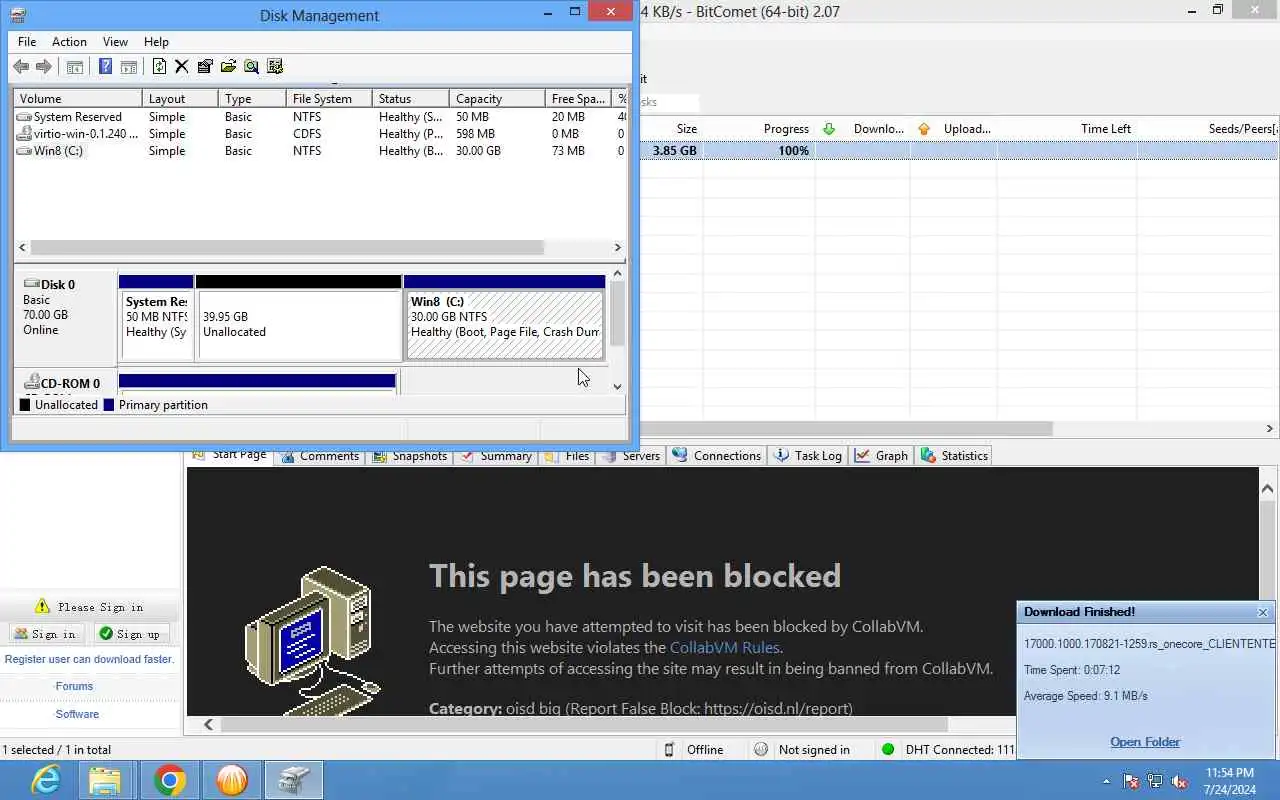Click the File System column header
Image resolution: width=1280 pixels, height=800 pixels.
329,99
